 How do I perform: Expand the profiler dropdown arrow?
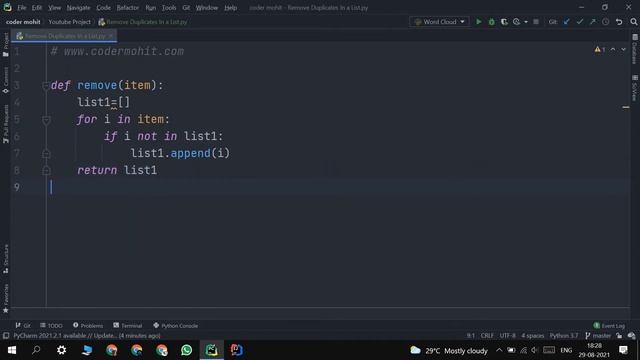click(x=526, y=22)
